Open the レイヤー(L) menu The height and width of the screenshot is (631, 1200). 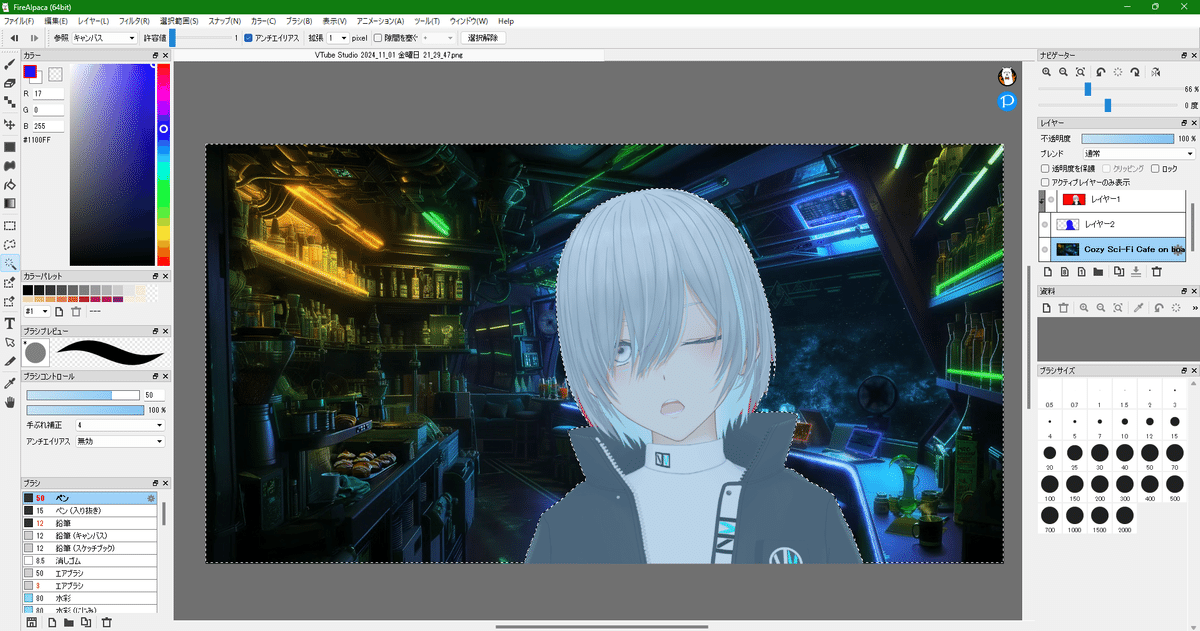[x=93, y=21]
